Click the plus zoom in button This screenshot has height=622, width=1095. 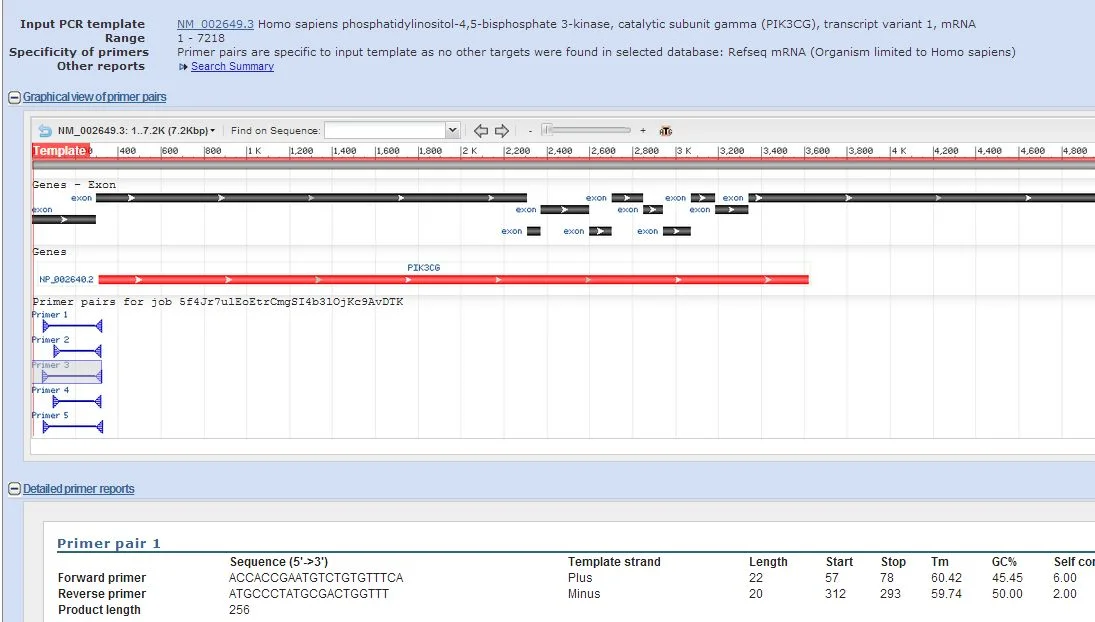(x=642, y=131)
